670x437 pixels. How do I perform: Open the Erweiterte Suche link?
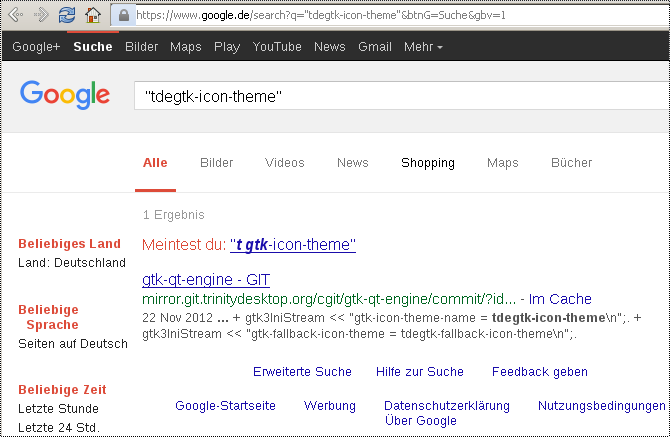tap(302, 372)
